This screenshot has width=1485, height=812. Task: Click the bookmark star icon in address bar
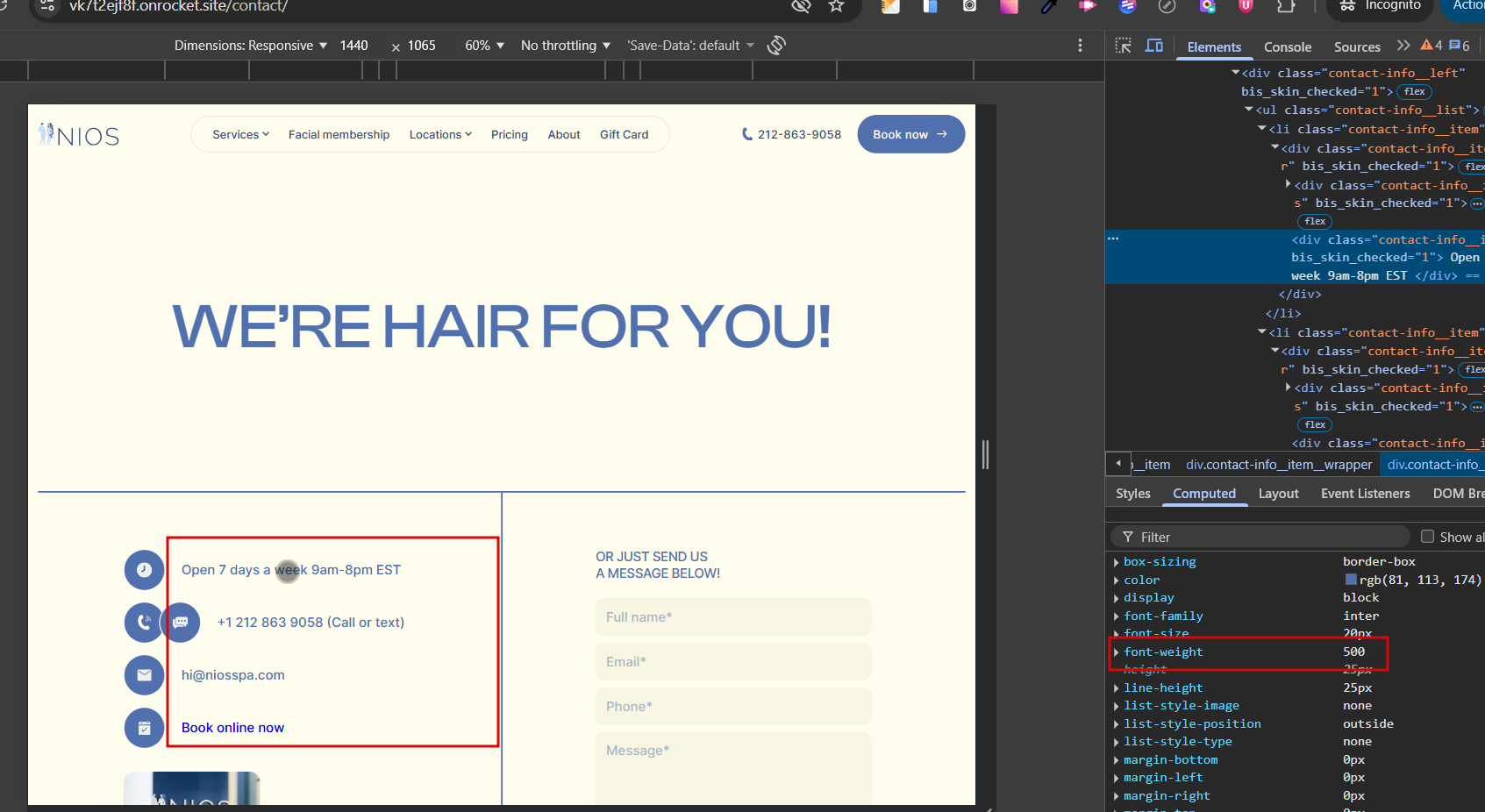(x=836, y=6)
